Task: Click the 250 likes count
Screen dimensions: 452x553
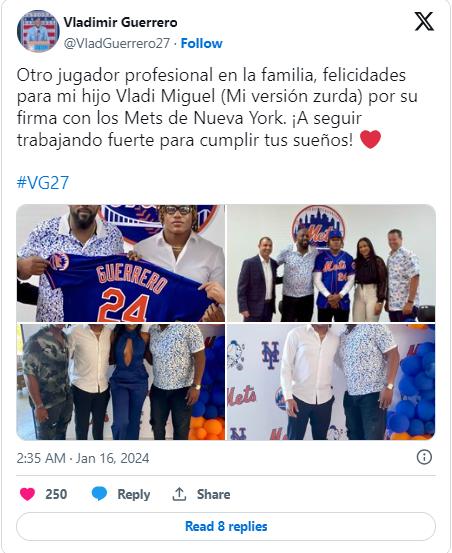Action: (56, 494)
